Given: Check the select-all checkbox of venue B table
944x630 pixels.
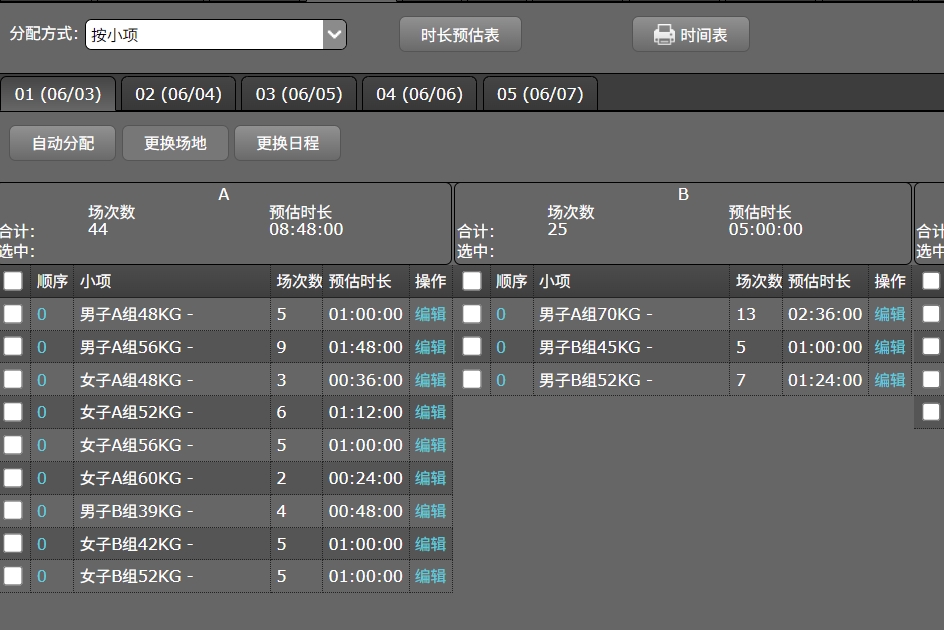Looking at the screenshot, I should click(471, 281).
